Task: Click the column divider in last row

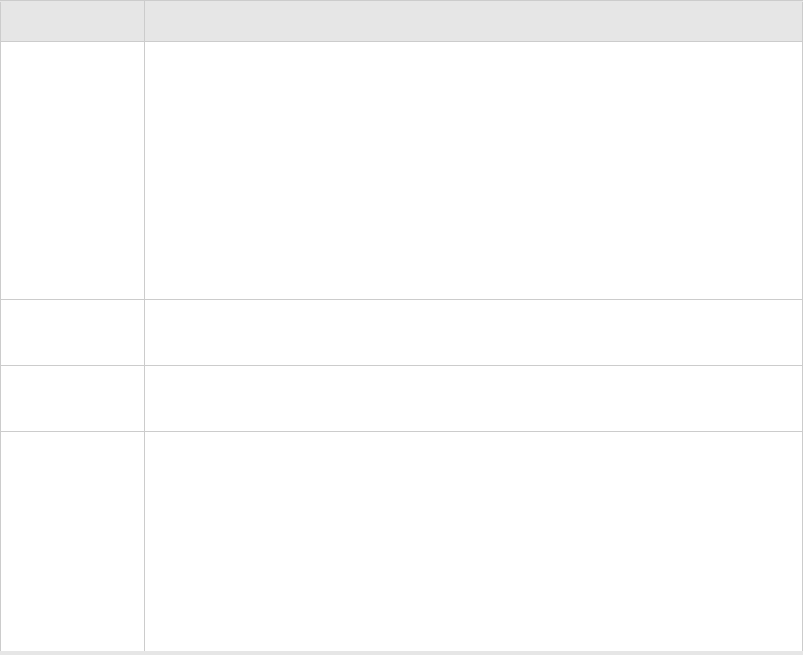Action: (144, 541)
